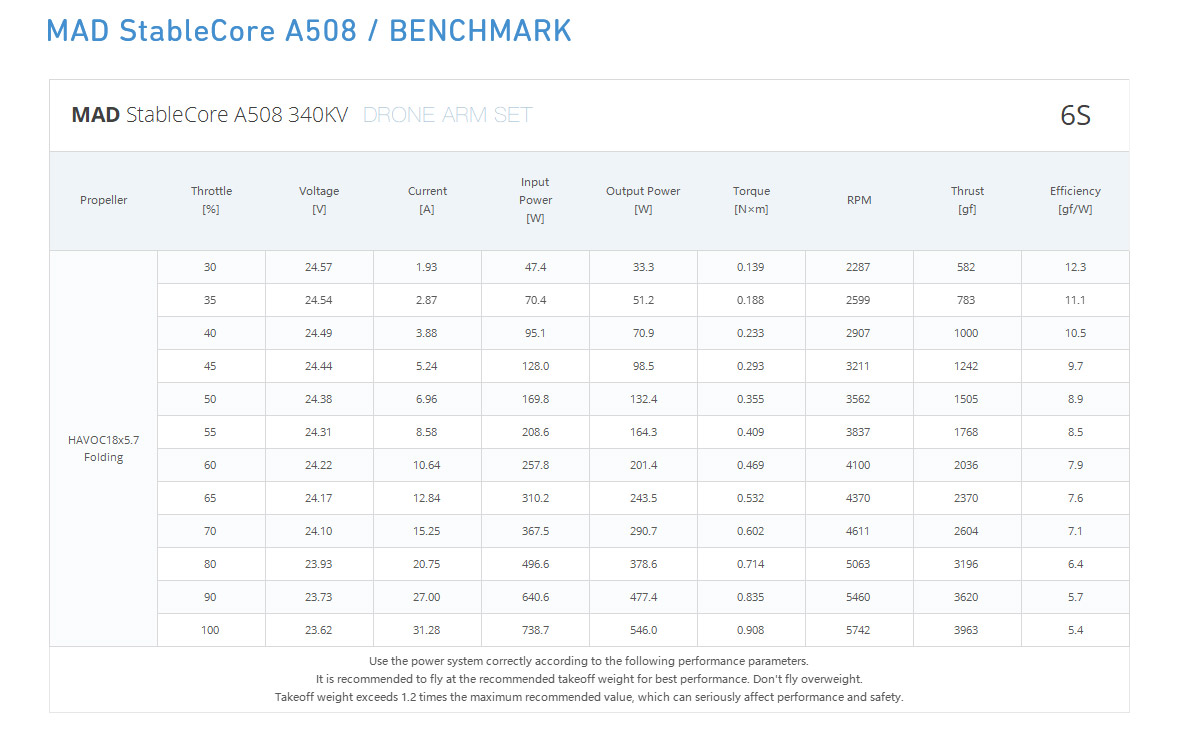Select the 12.3 efficiency value cell

pyautogui.click(x=1075, y=267)
